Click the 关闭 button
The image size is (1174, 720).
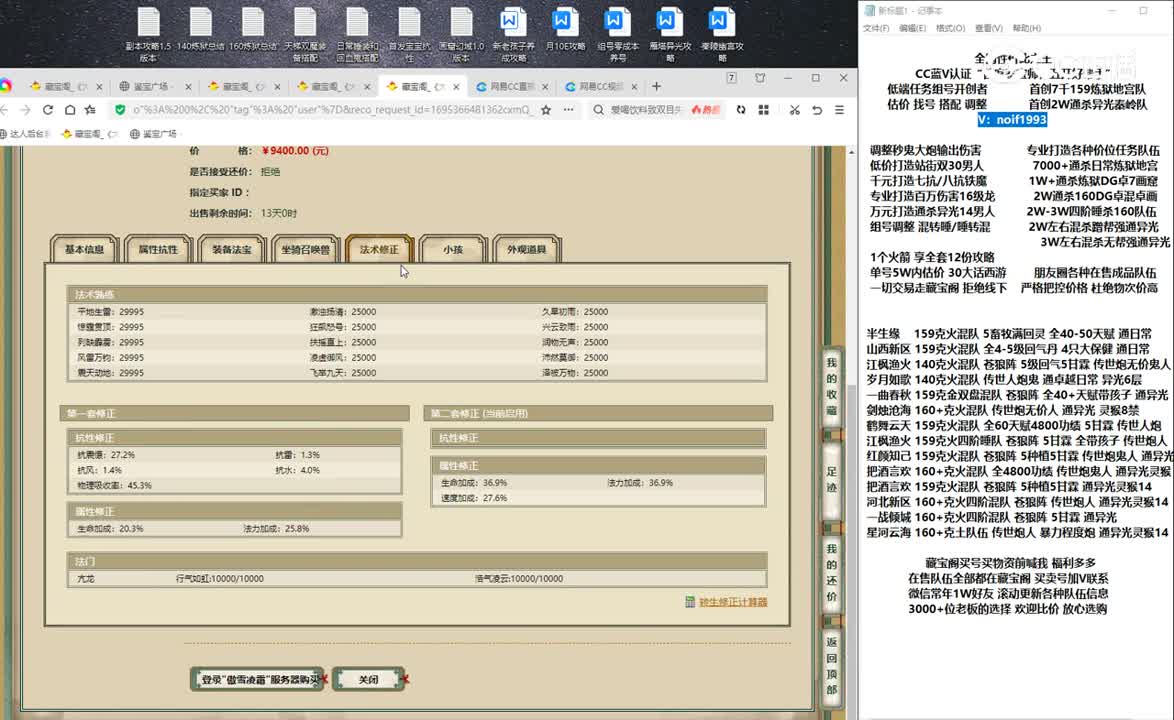(368, 680)
